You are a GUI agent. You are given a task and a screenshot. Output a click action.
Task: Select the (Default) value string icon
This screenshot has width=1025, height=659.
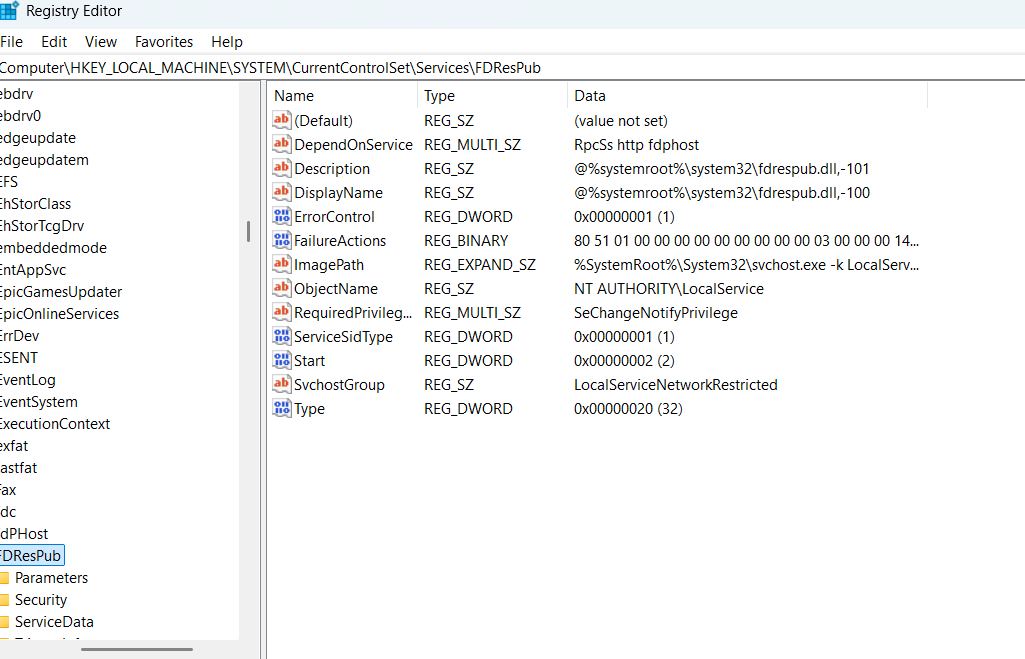point(282,120)
